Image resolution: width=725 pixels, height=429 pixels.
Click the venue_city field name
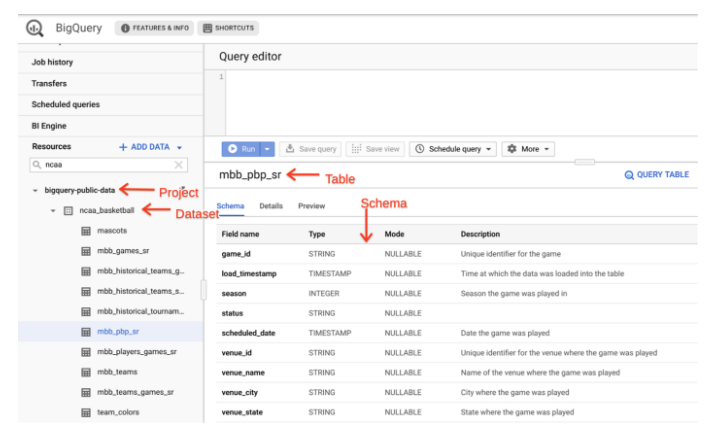pyautogui.click(x=240, y=392)
